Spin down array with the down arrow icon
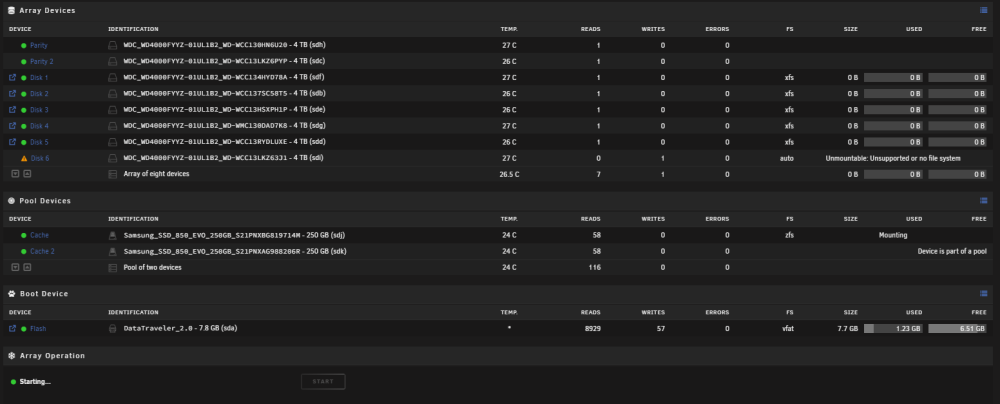1000x404 pixels. [15, 174]
